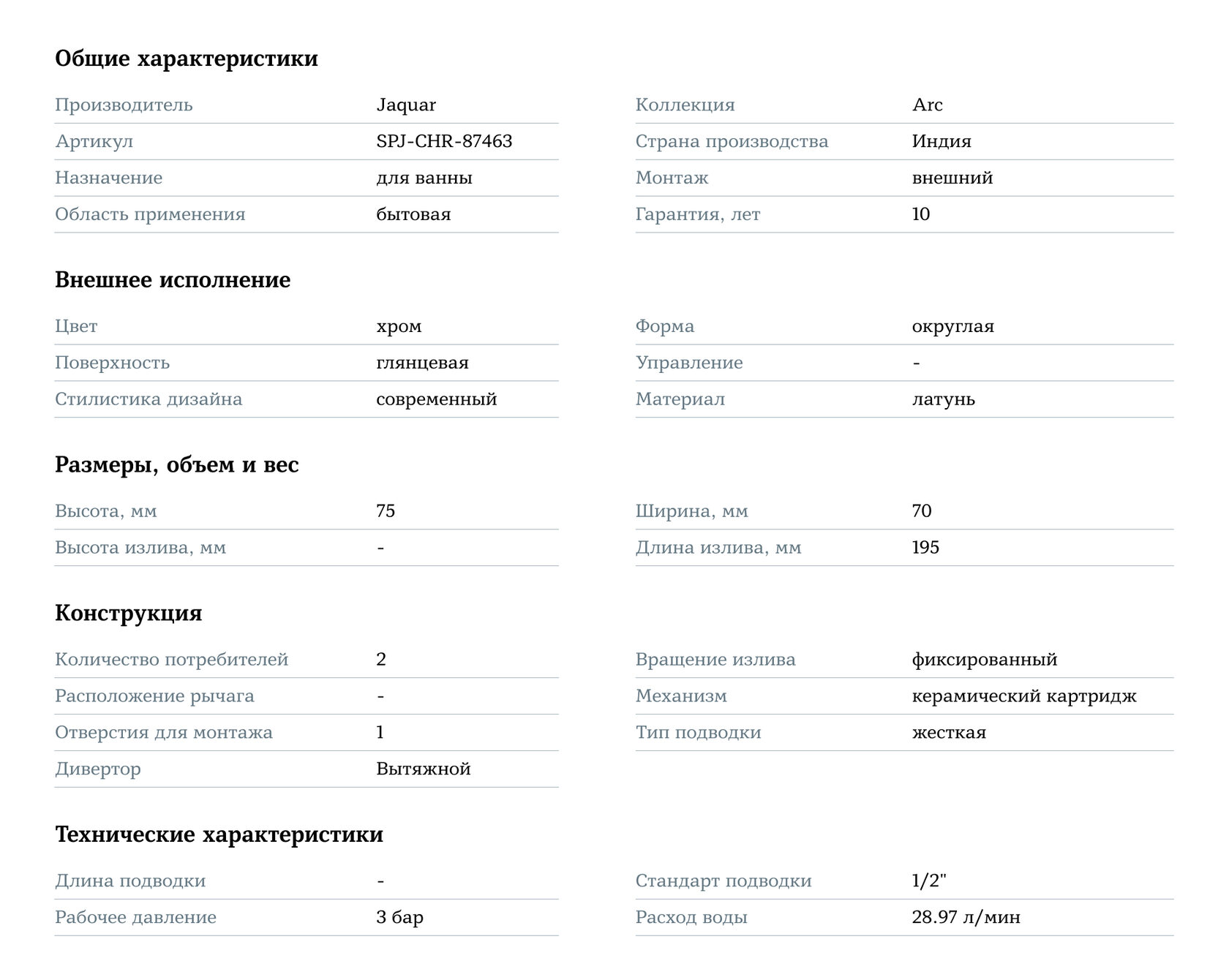Click the material value "латунь"
Screen dimensions: 1229x980
tap(943, 399)
